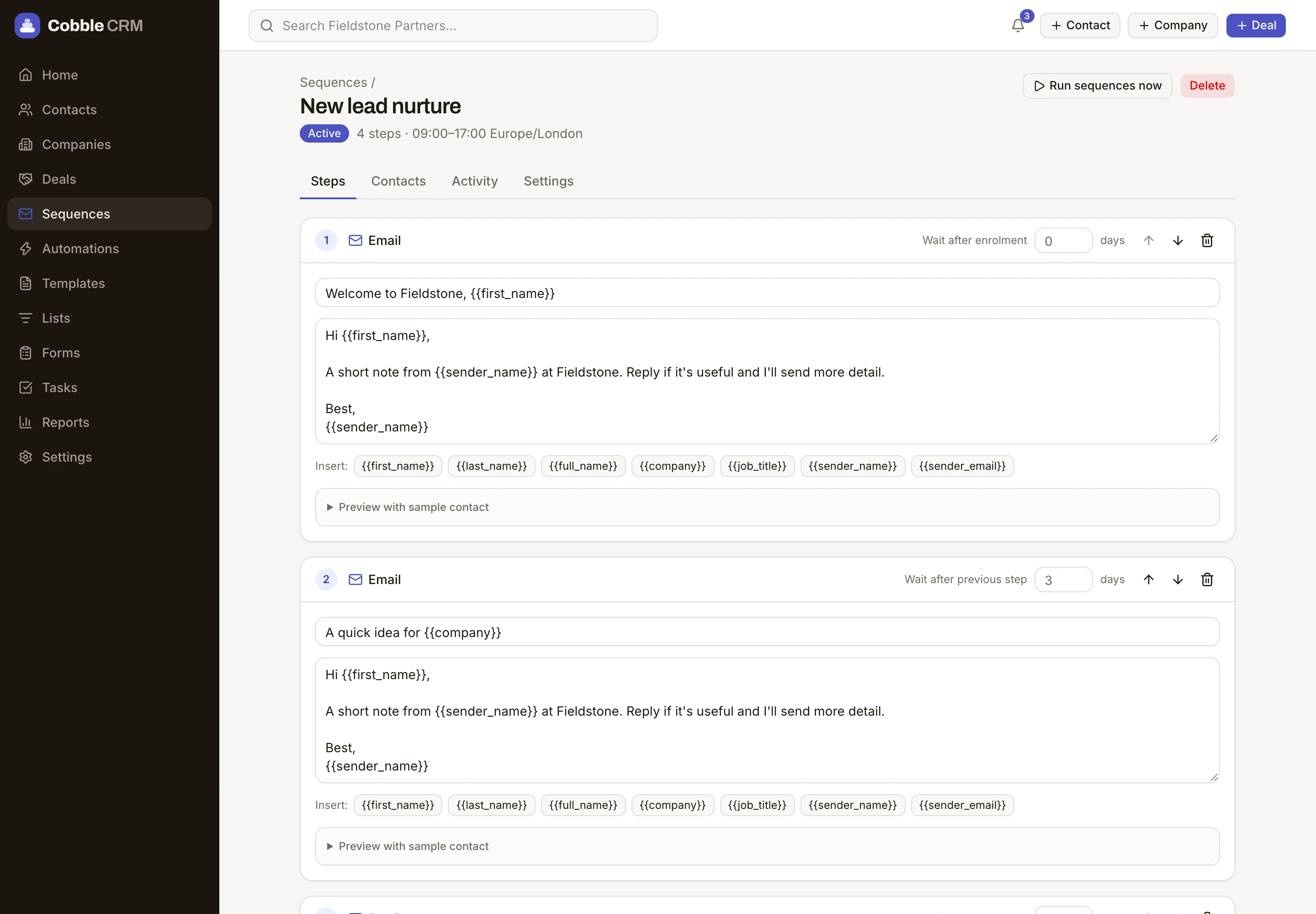Switch to the Contacts tab

(x=398, y=181)
